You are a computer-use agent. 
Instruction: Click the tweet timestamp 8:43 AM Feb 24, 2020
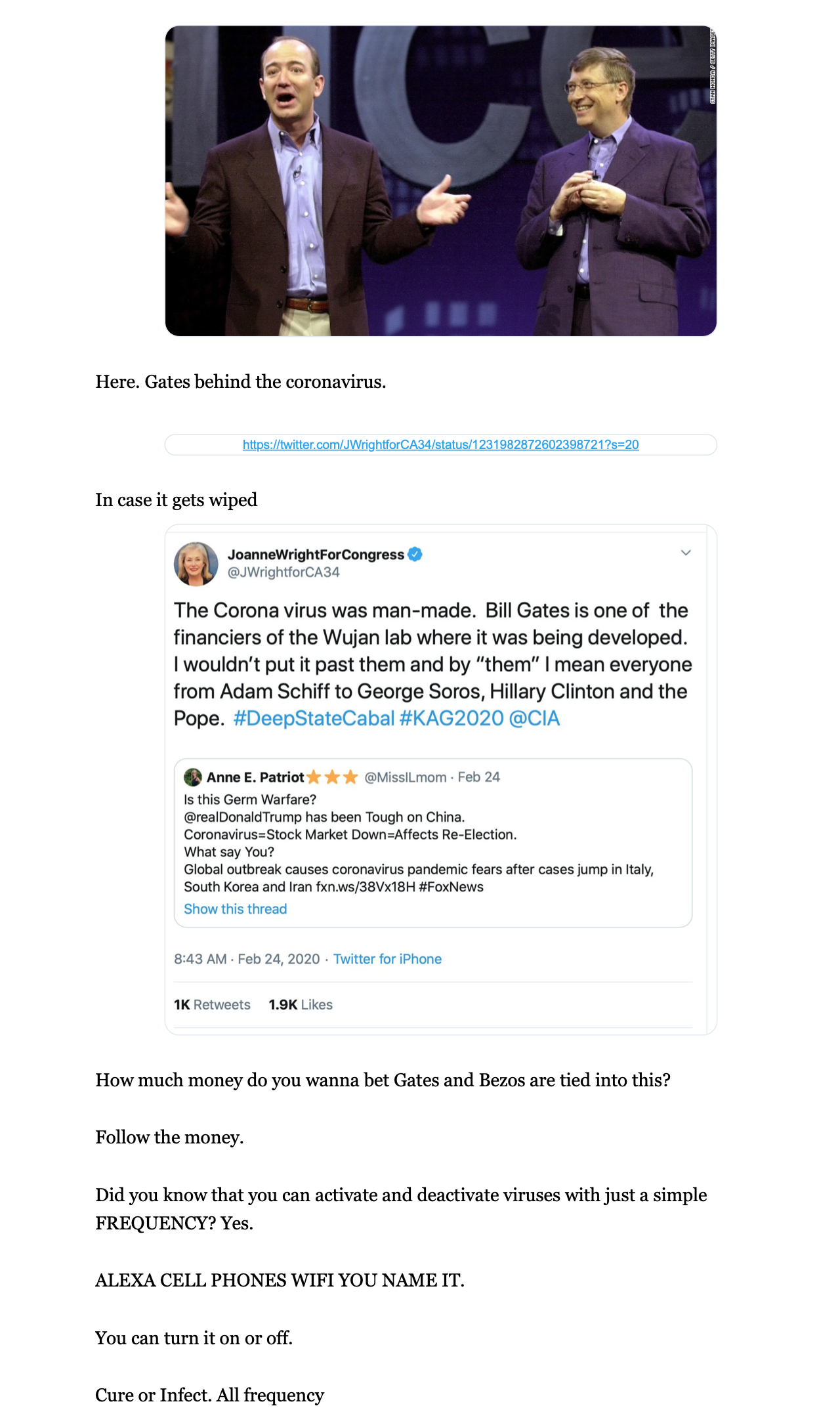[x=247, y=959]
